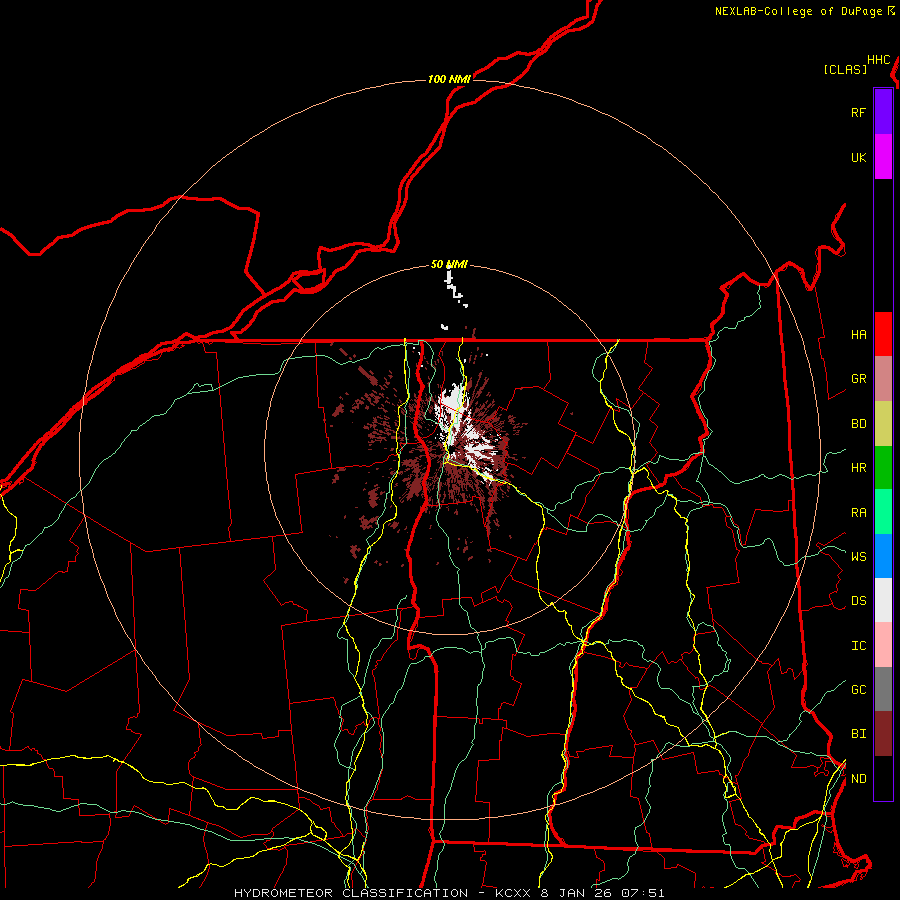Click the DS white legend swatch

tap(883, 600)
